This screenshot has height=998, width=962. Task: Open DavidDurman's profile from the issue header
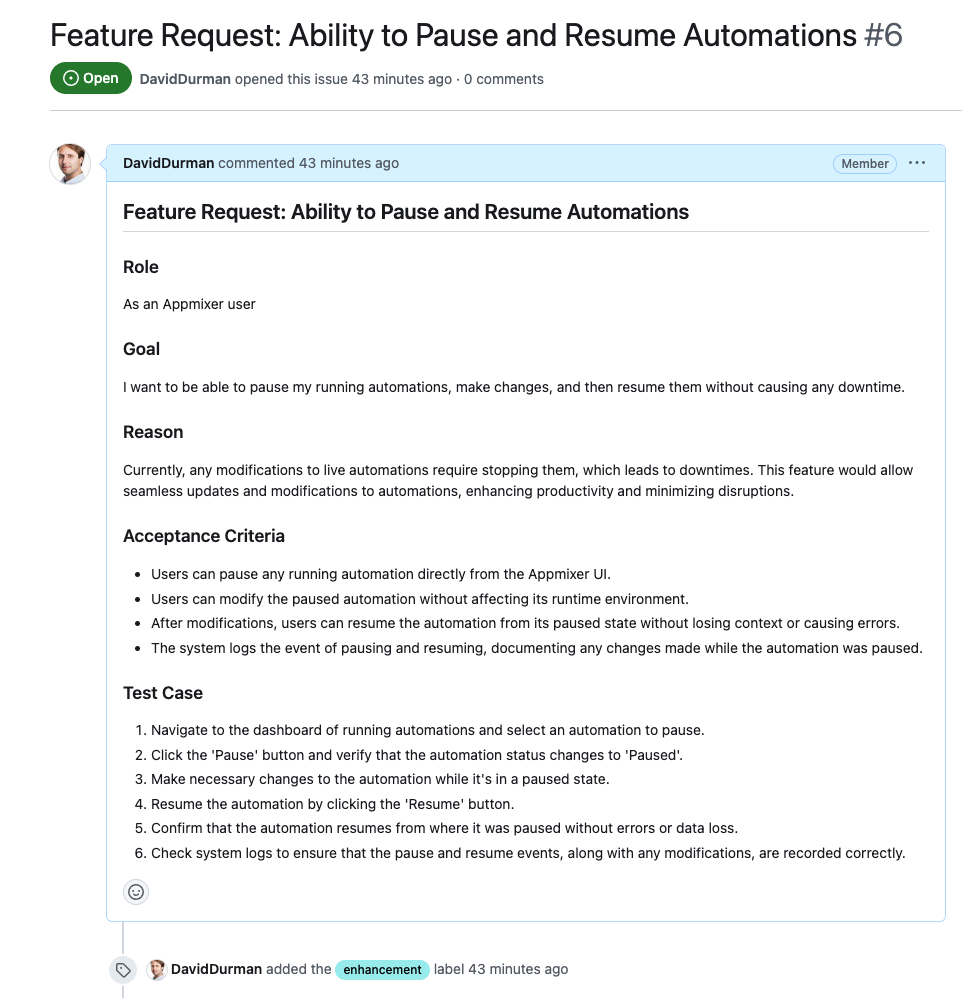tap(185, 79)
